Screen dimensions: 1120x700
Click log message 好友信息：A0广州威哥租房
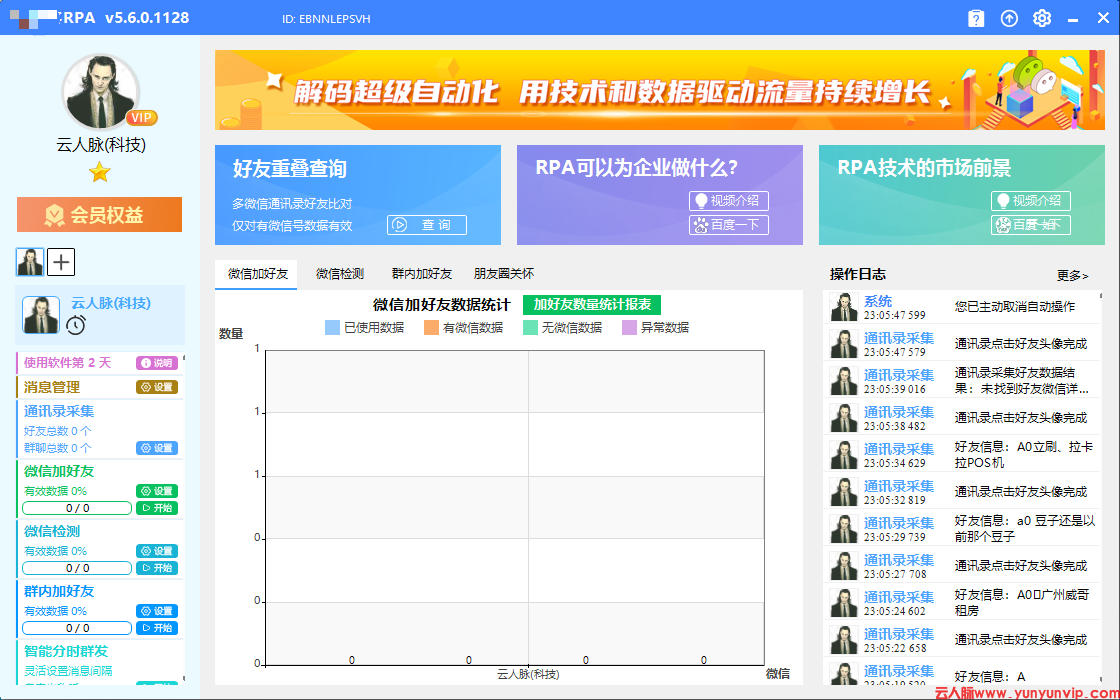1021,602
